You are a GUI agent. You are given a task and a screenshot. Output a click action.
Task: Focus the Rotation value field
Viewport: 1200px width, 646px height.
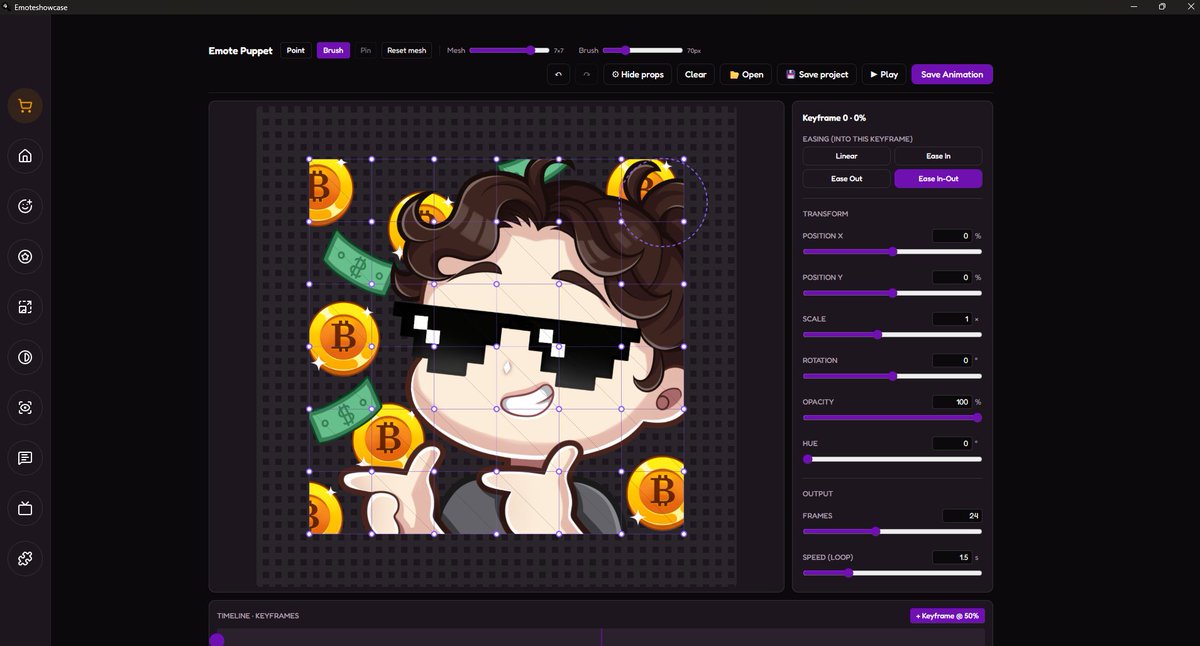click(x=952, y=360)
